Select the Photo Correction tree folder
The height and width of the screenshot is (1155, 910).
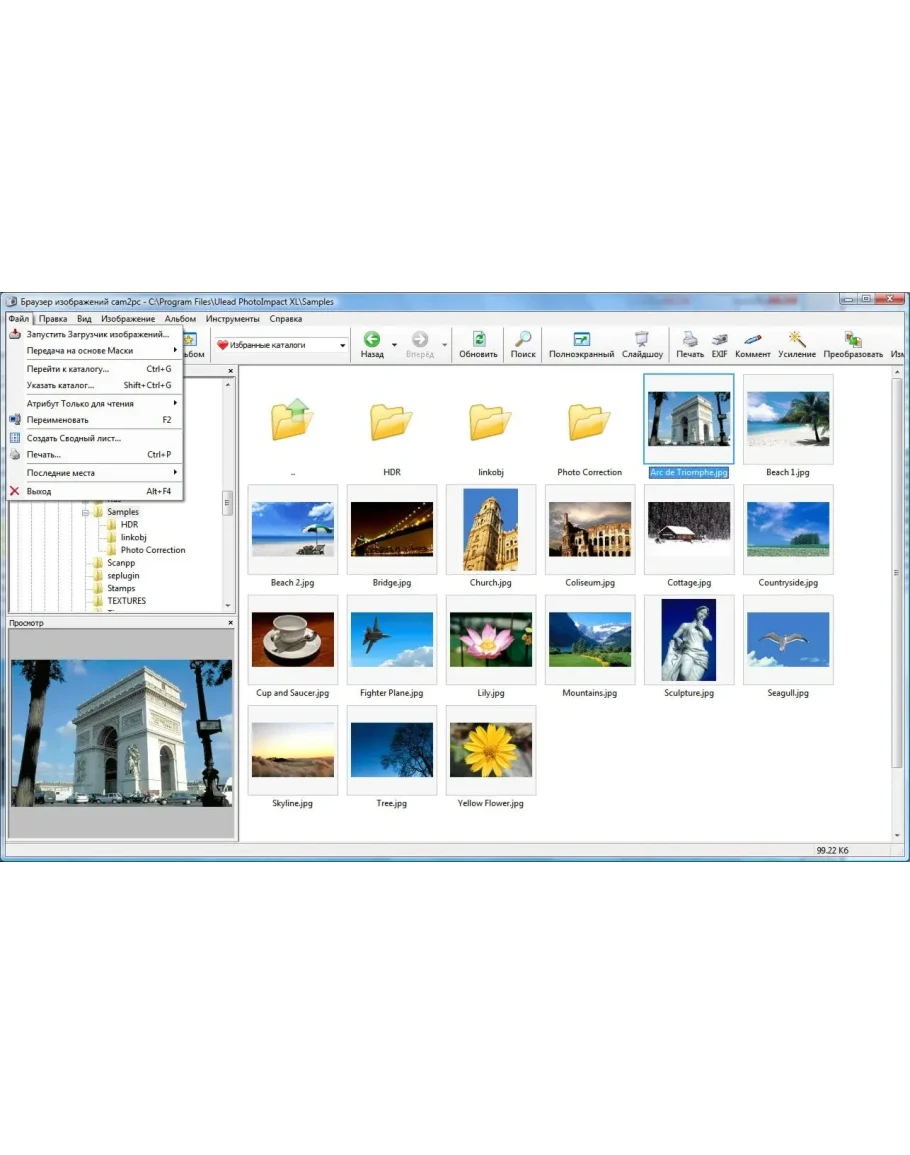coord(152,550)
